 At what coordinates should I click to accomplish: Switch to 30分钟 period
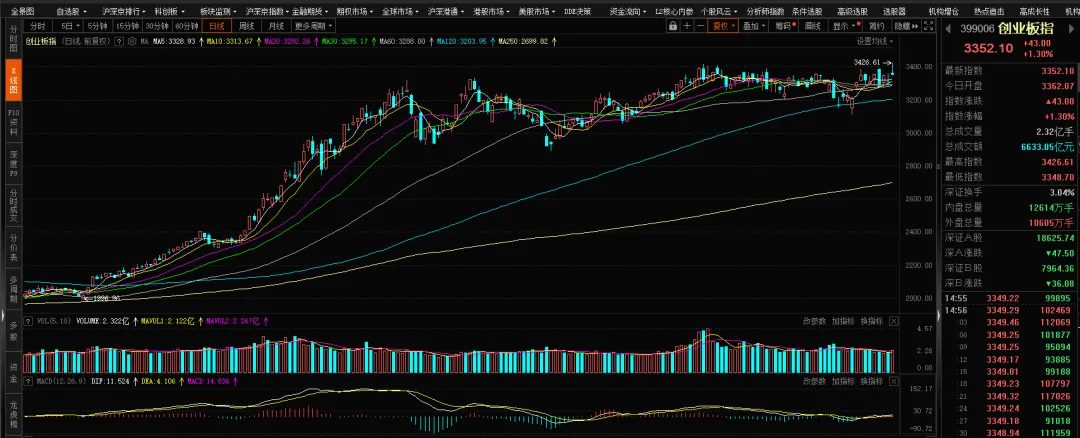point(156,26)
